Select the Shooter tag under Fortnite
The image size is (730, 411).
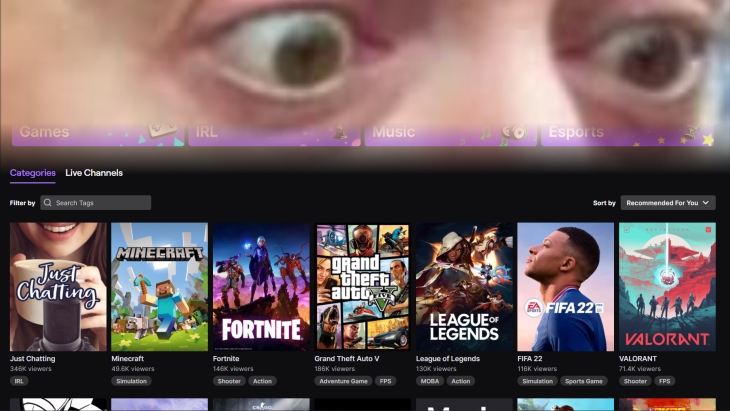[229, 381]
